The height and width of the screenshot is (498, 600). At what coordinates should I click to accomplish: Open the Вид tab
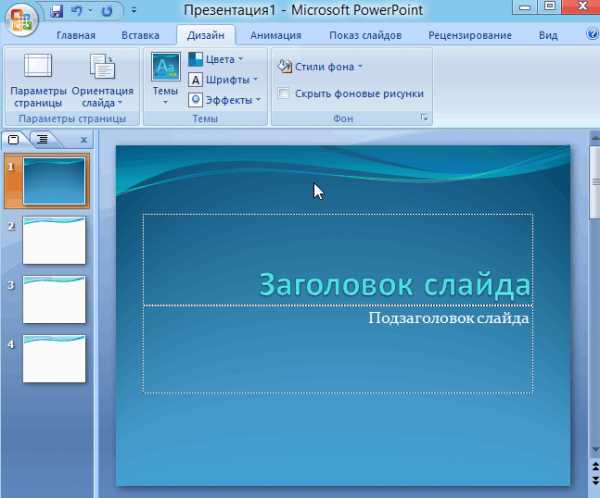tap(548, 35)
